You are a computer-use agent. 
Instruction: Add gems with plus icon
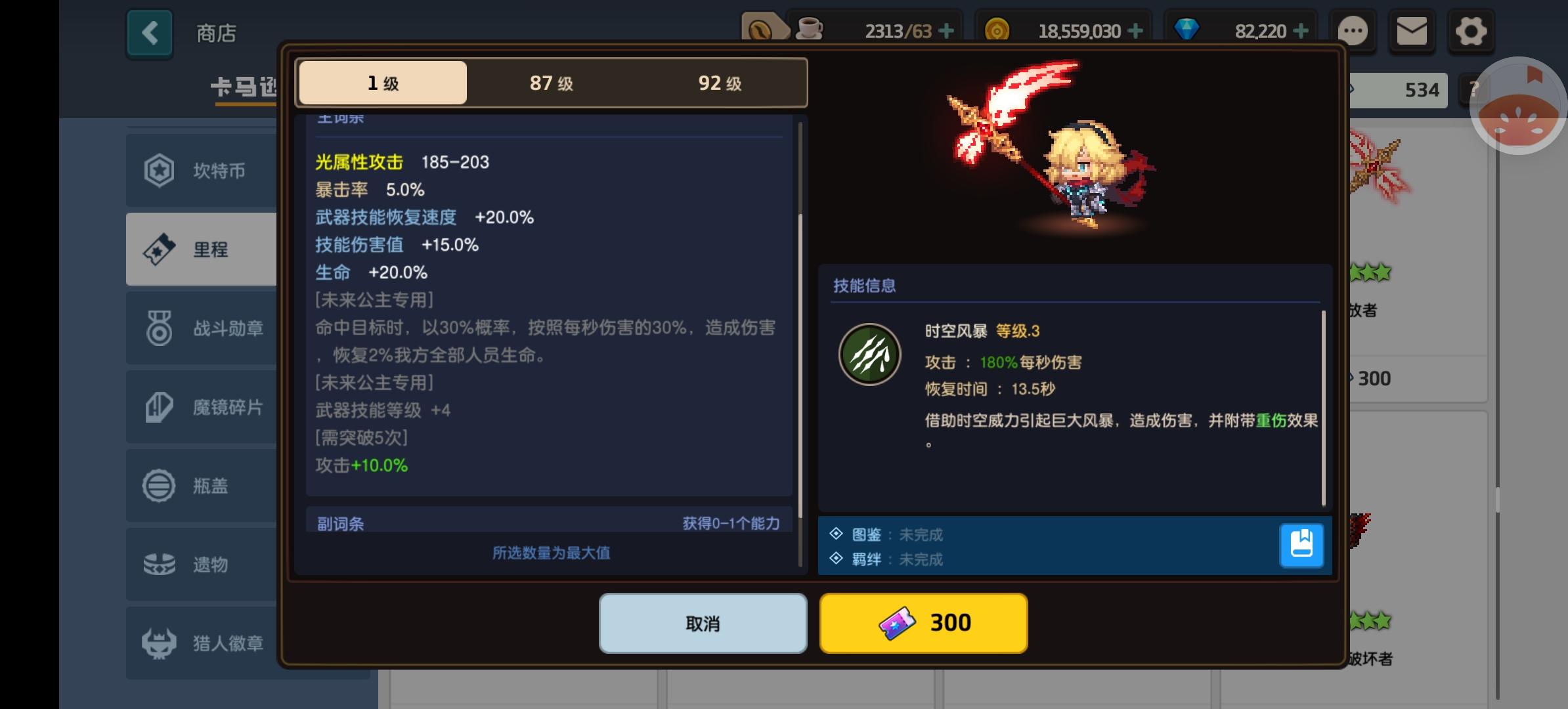(x=1300, y=31)
